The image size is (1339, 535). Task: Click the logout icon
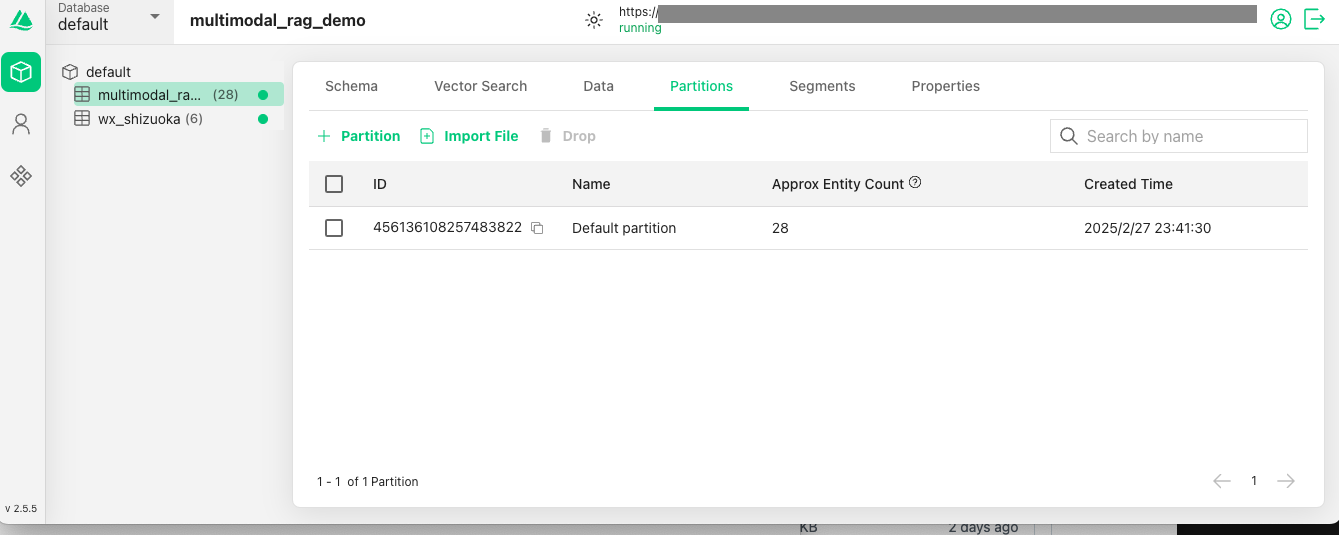click(1315, 19)
